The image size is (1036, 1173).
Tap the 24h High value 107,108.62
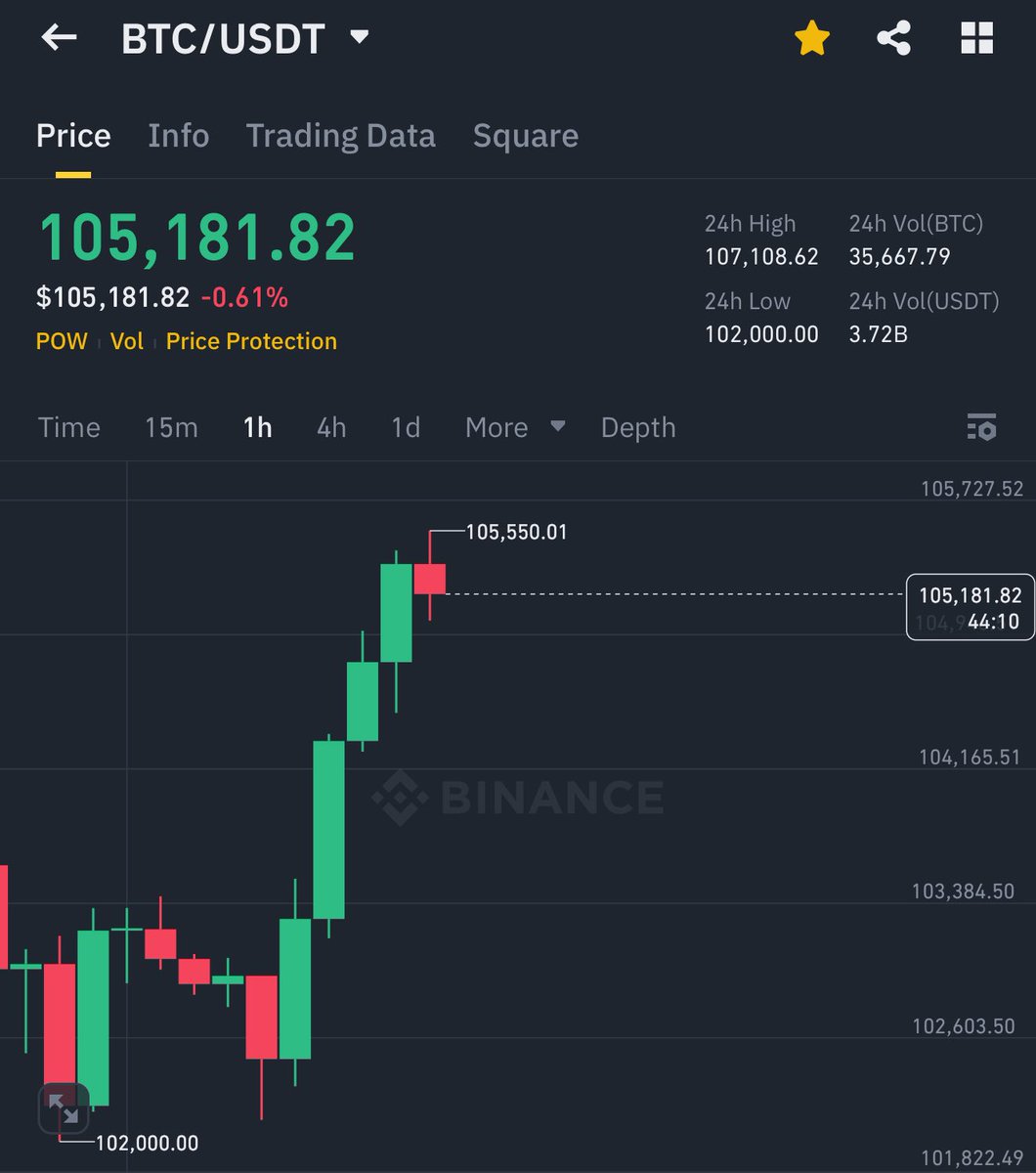[761, 257]
